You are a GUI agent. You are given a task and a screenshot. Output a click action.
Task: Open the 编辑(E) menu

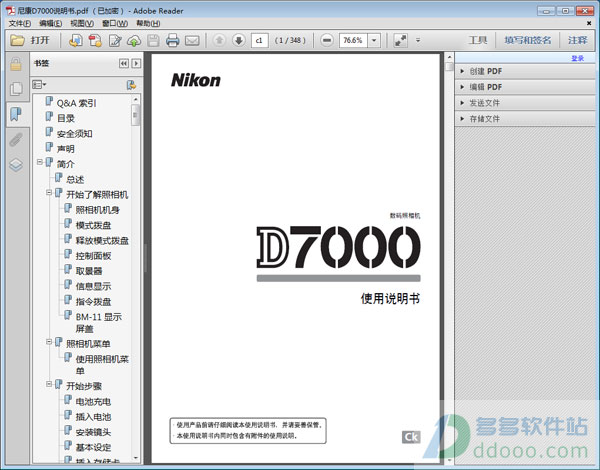coord(51,23)
